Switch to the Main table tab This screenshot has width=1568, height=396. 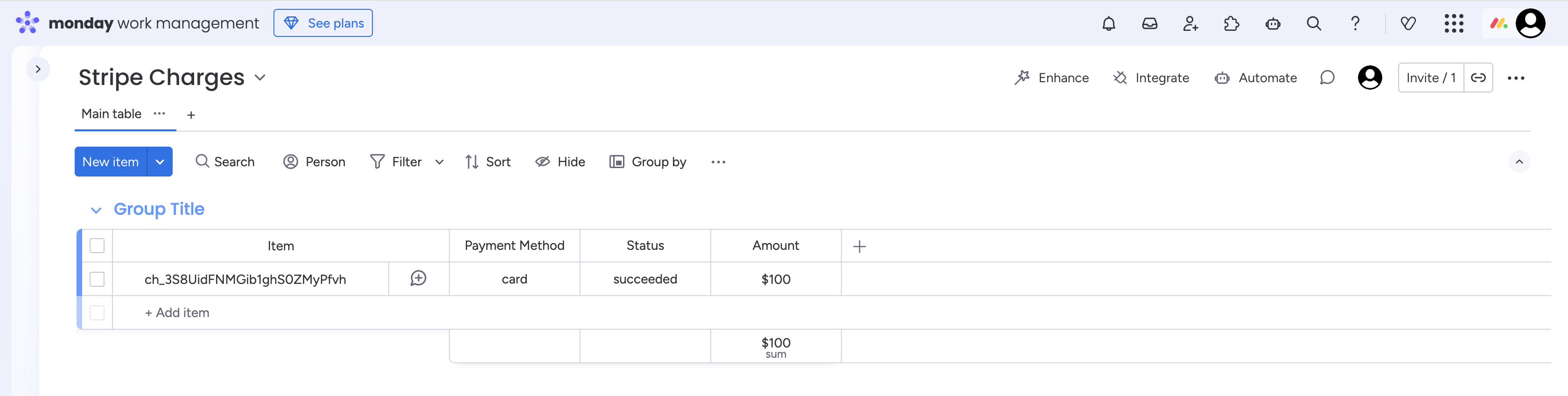pos(112,114)
